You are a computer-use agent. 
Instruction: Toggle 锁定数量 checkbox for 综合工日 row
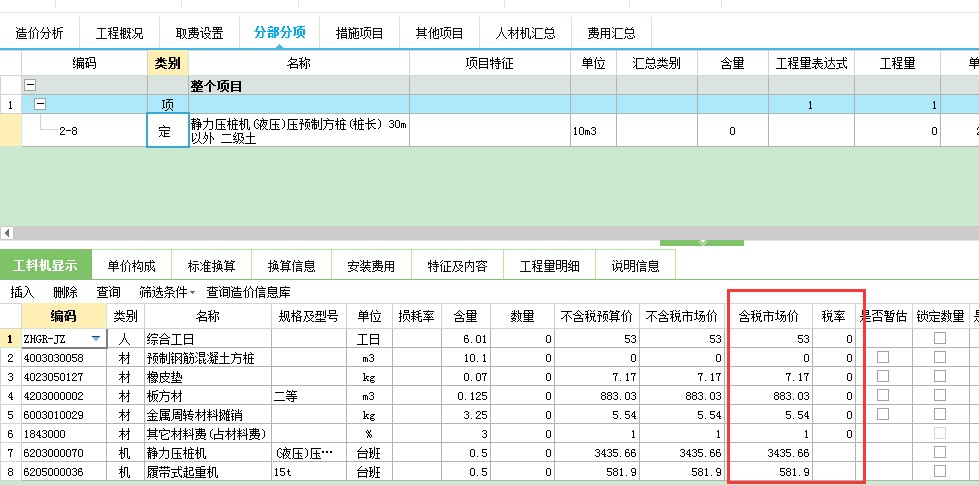coord(939,339)
